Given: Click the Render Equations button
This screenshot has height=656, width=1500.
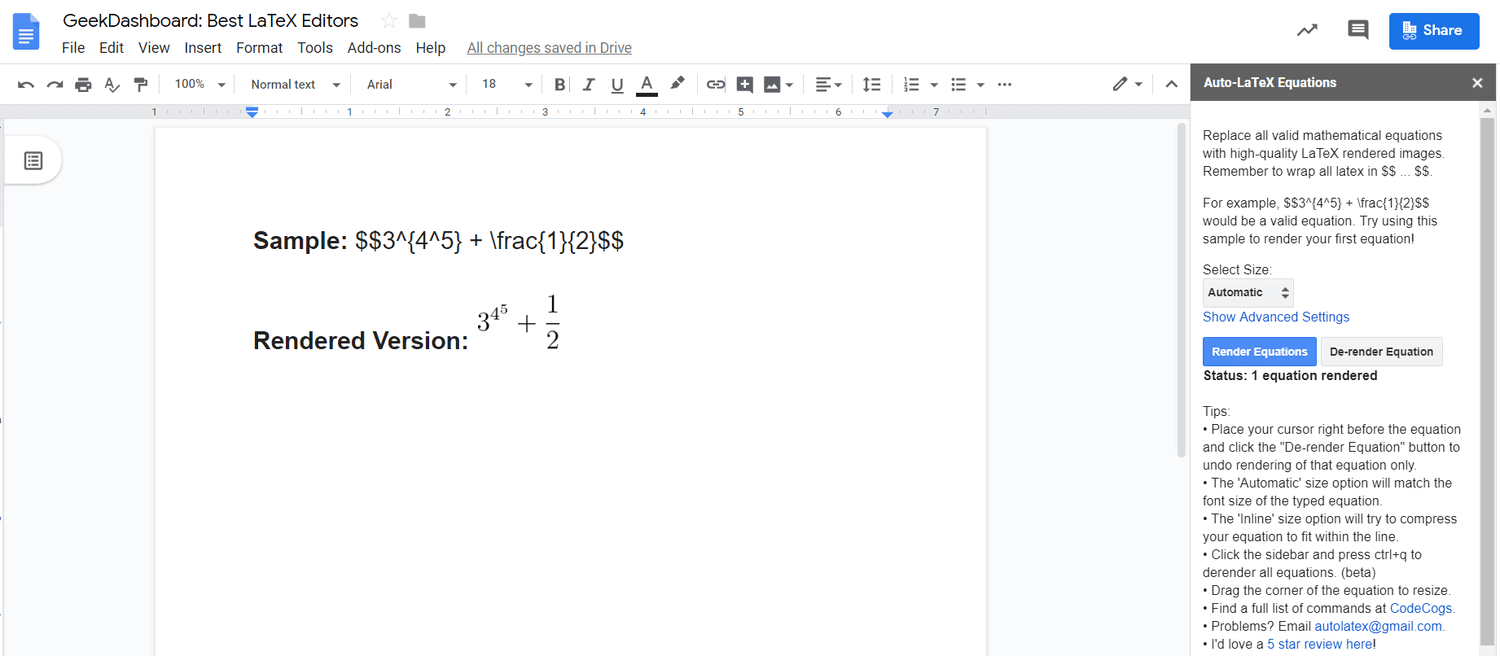Looking at the screenshot, I should click(x=1259, y=352).
